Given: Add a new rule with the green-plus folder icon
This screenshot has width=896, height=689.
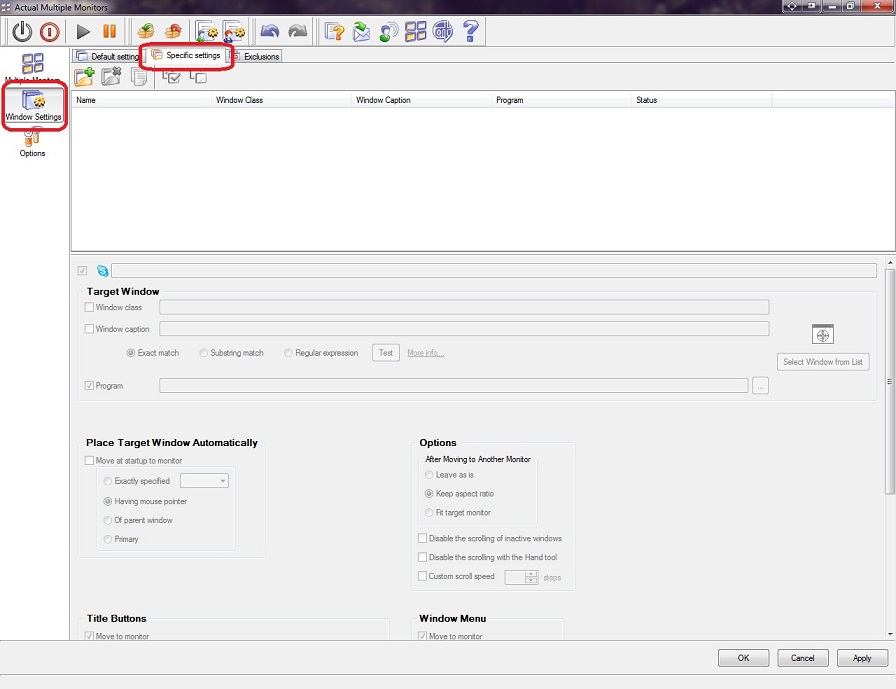Looking at the screenshot, I should [x=85, y=77].
